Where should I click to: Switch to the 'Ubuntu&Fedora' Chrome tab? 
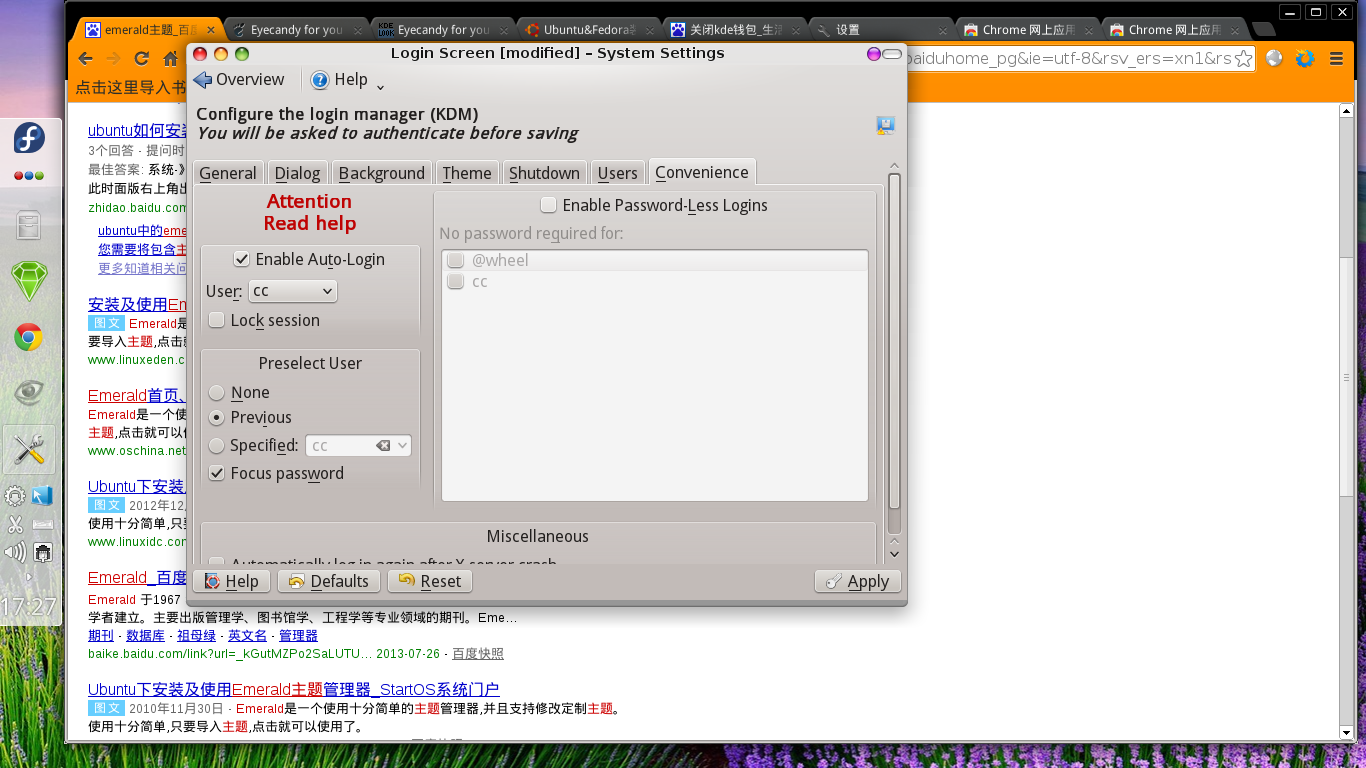click(x=590, y=30)
